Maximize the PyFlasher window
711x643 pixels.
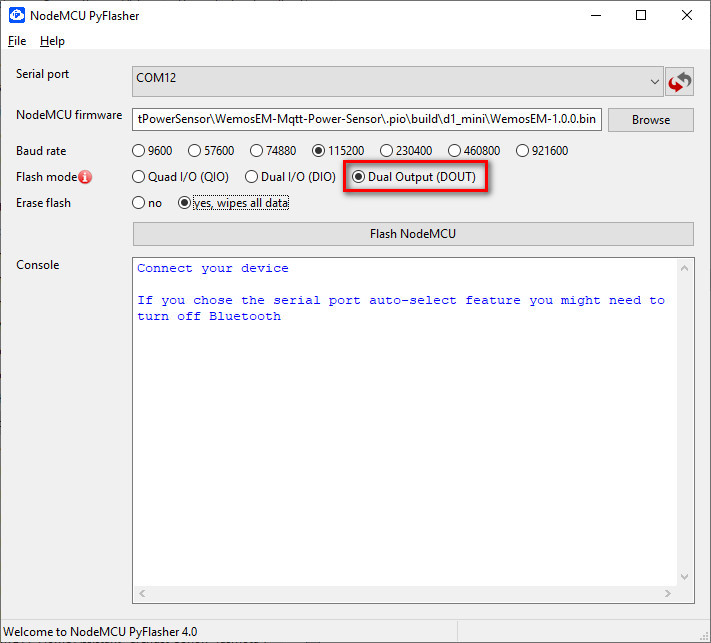(641, 15)
